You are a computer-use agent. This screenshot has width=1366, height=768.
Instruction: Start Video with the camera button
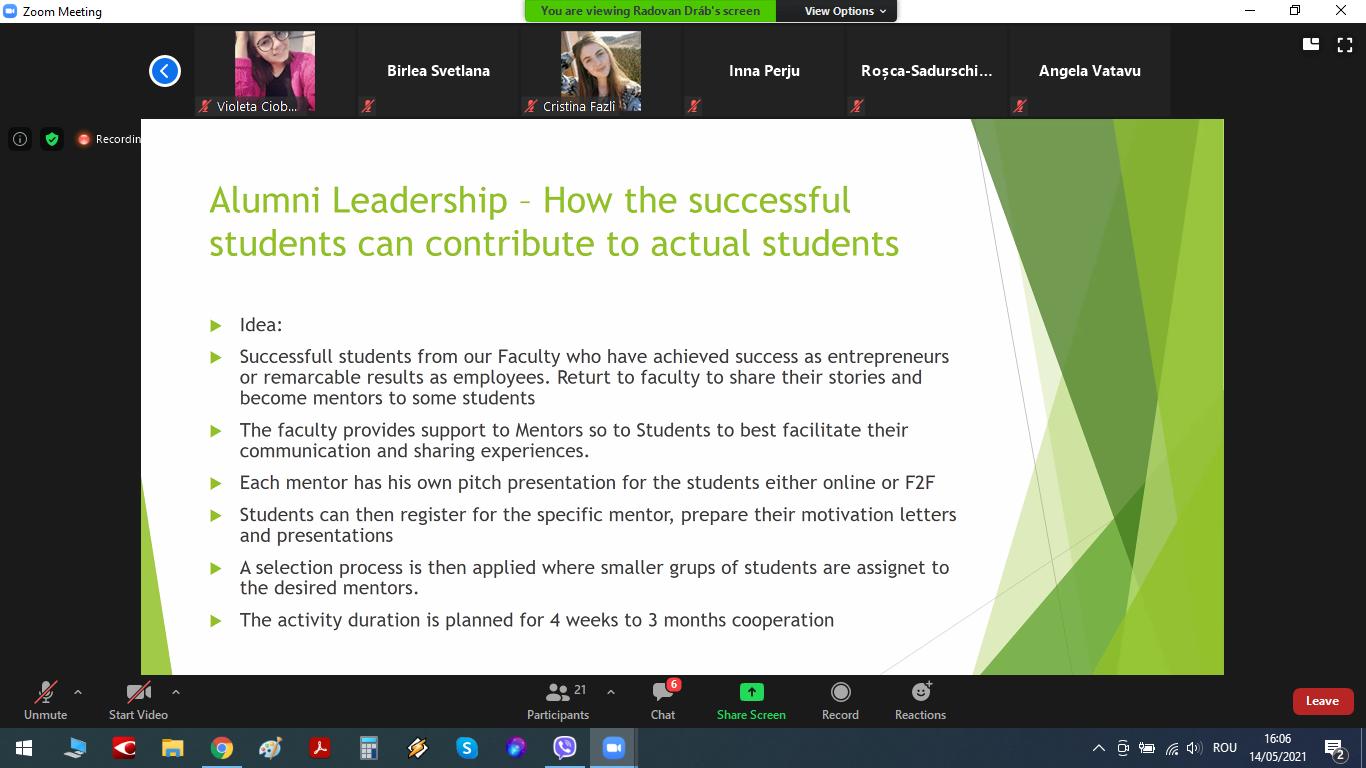(138, 701)
